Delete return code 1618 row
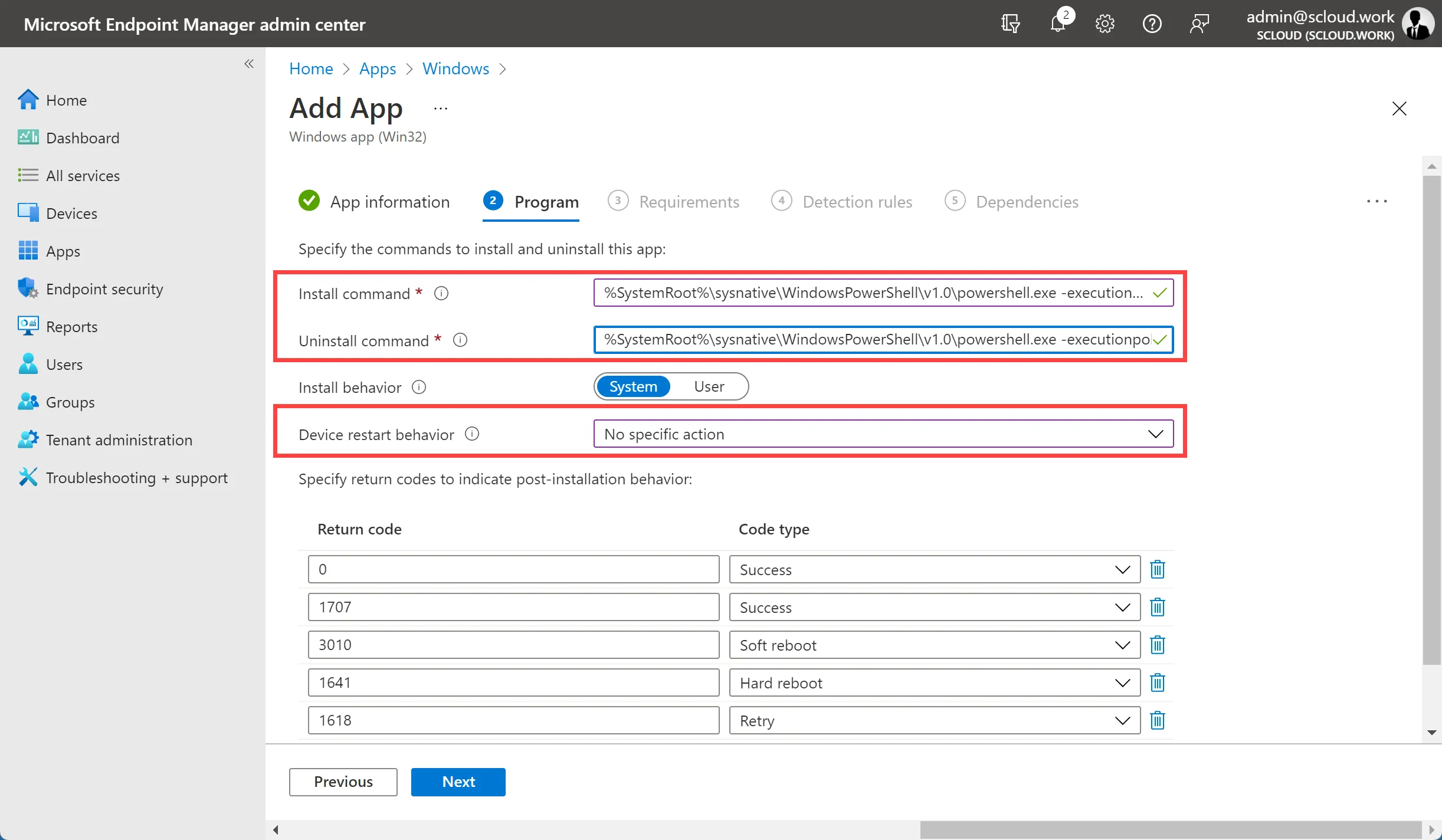The height and width of the screenshot is (840, 1442). coord(1158,720)
